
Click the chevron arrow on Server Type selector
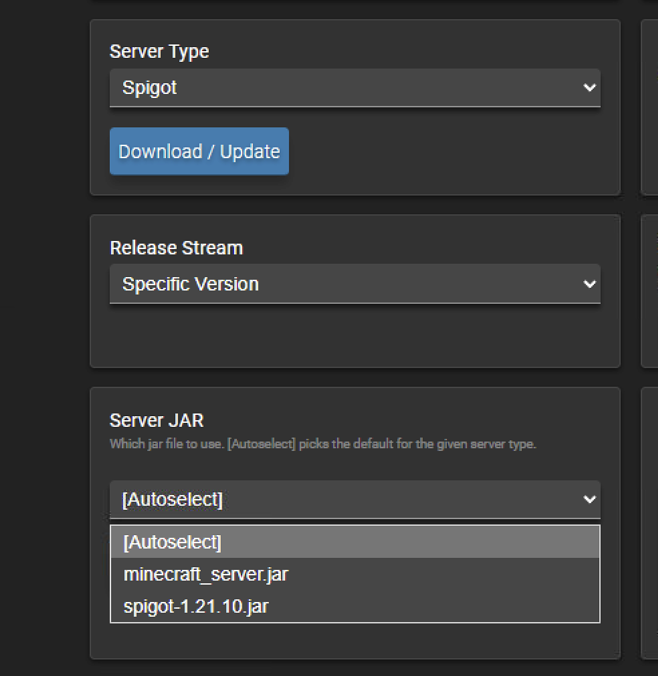click(x=588, y=88)
